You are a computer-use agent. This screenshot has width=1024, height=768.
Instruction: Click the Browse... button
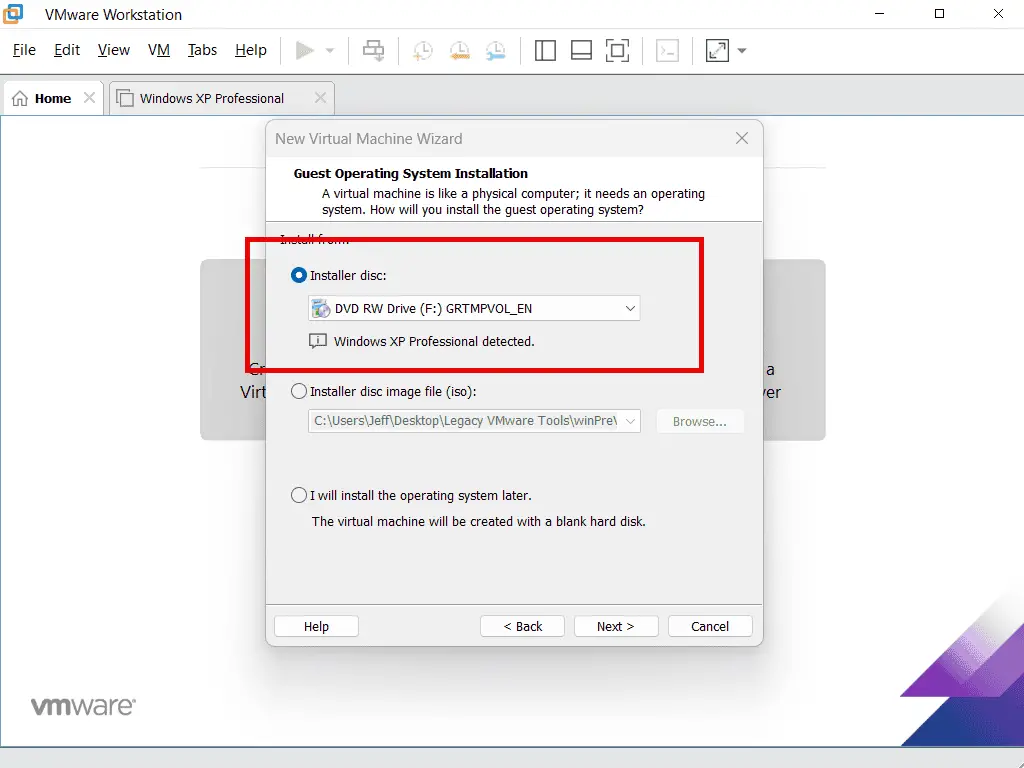click(x=699, y=422)
